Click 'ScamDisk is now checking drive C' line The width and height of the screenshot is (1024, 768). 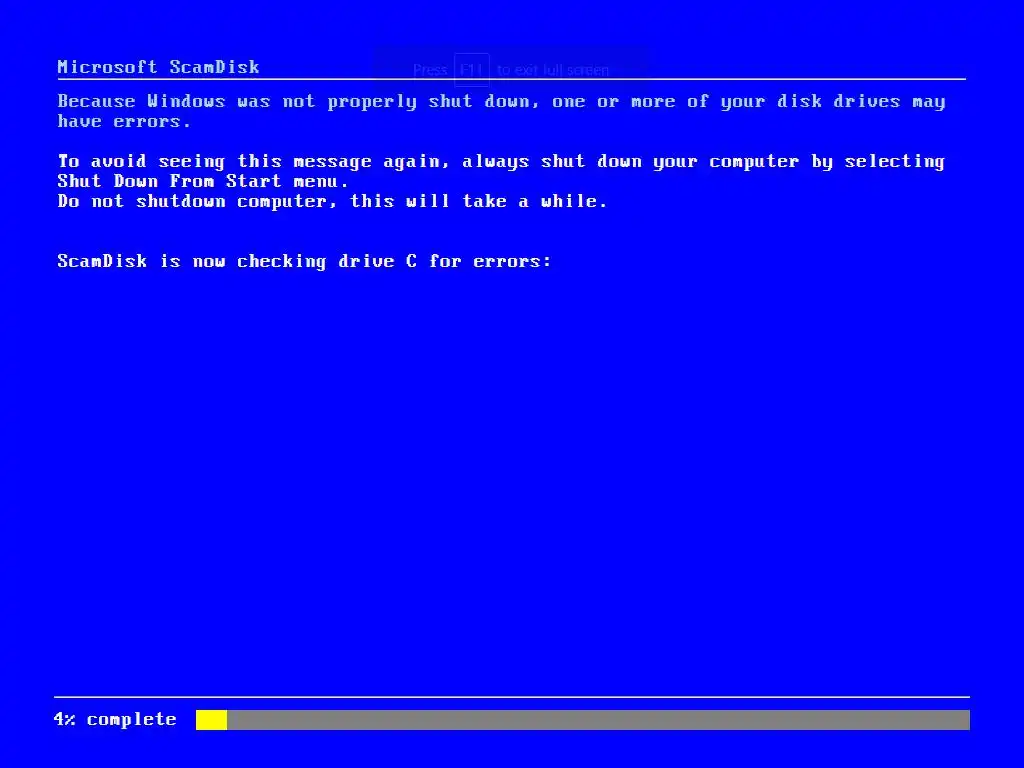(x=304, y=261)
